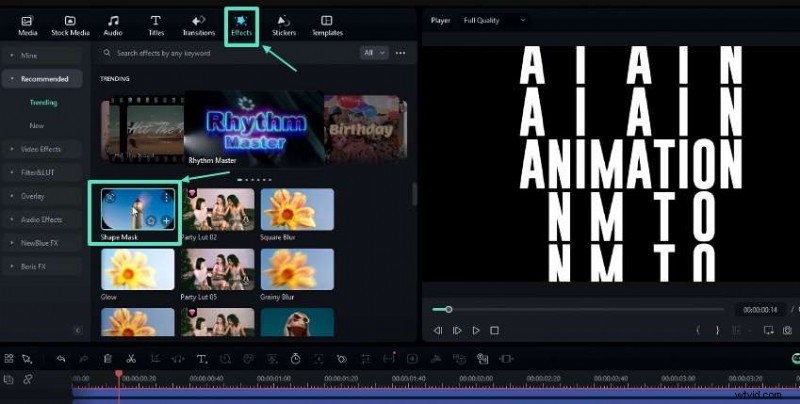Open the All filter dropdown
This screenshot has height=404, width=800.
[373, 52]
